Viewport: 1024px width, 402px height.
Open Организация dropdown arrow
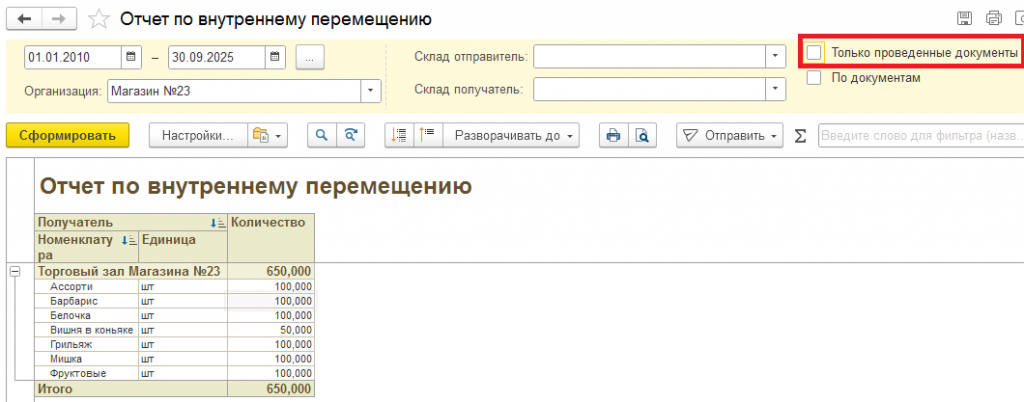click(x=372, y=91)
